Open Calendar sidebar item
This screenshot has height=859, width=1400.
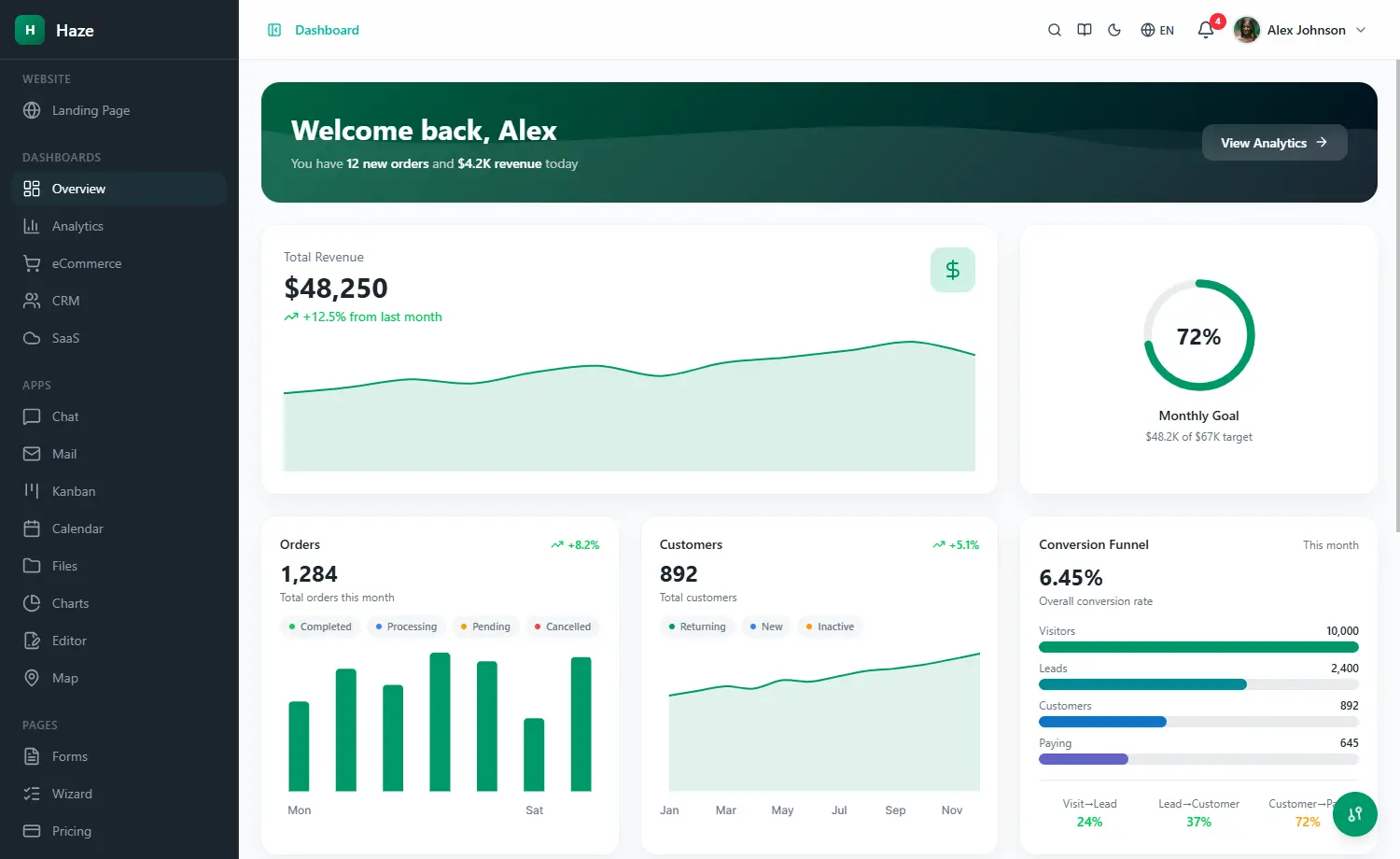coord(119,528)
